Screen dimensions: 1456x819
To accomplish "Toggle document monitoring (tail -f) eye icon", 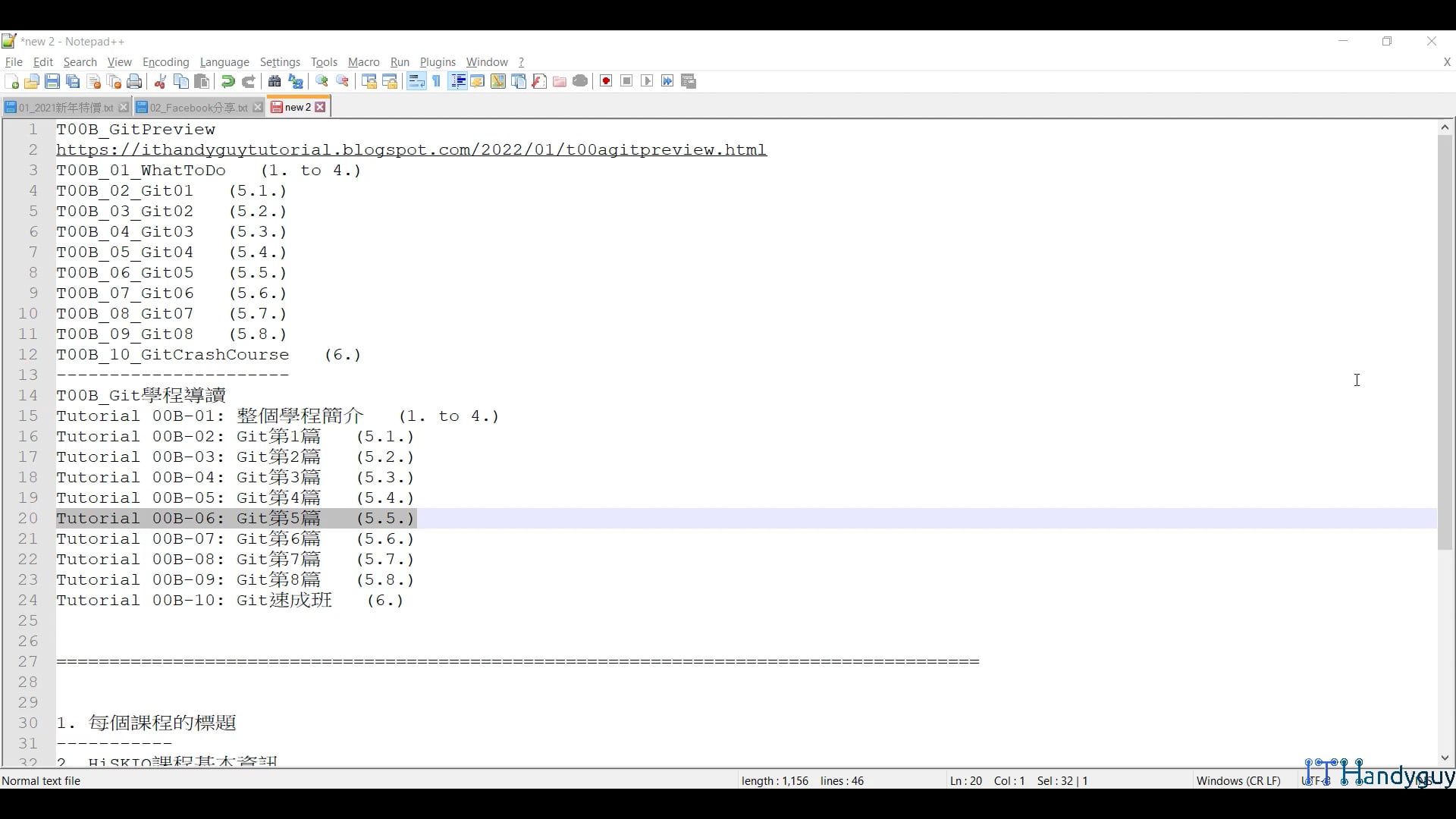I will point(580,81).
